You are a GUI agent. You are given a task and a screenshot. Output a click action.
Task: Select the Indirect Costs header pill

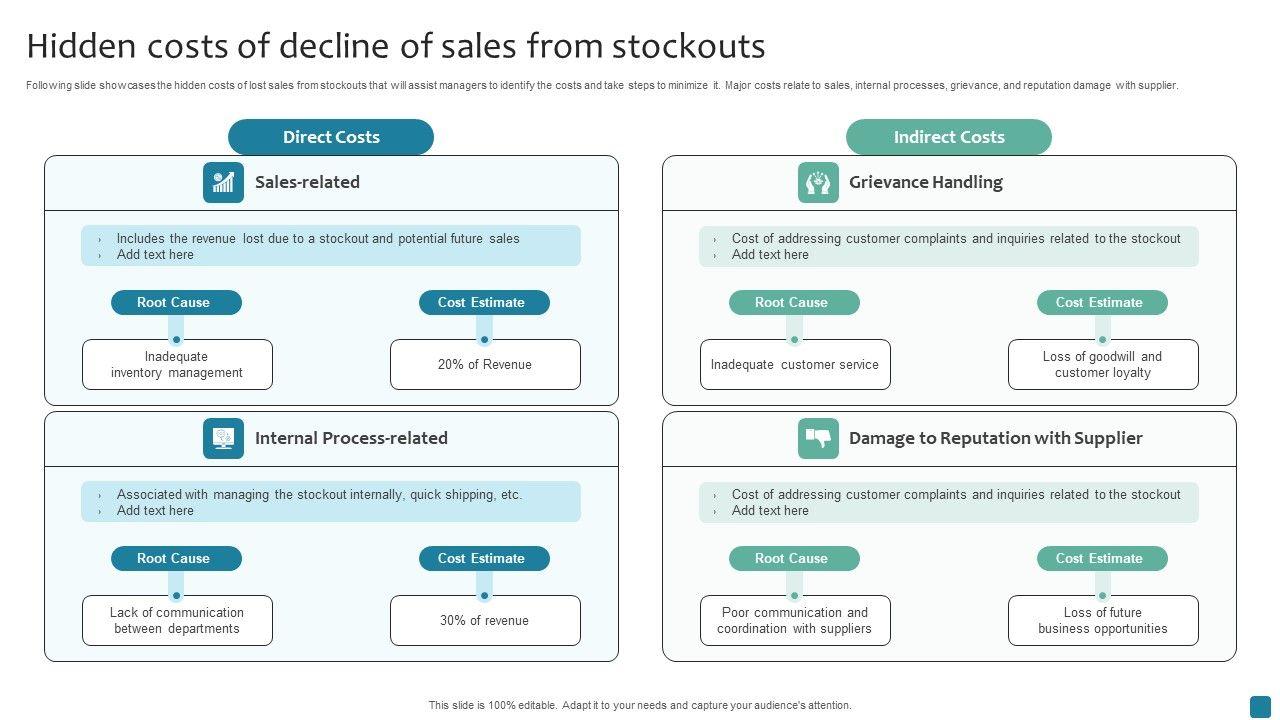coord(948,137)
